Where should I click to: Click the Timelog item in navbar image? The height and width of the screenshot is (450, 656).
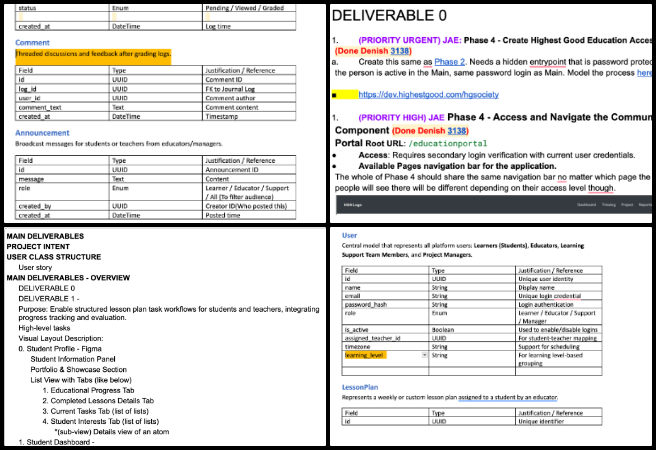coord(609,205)
